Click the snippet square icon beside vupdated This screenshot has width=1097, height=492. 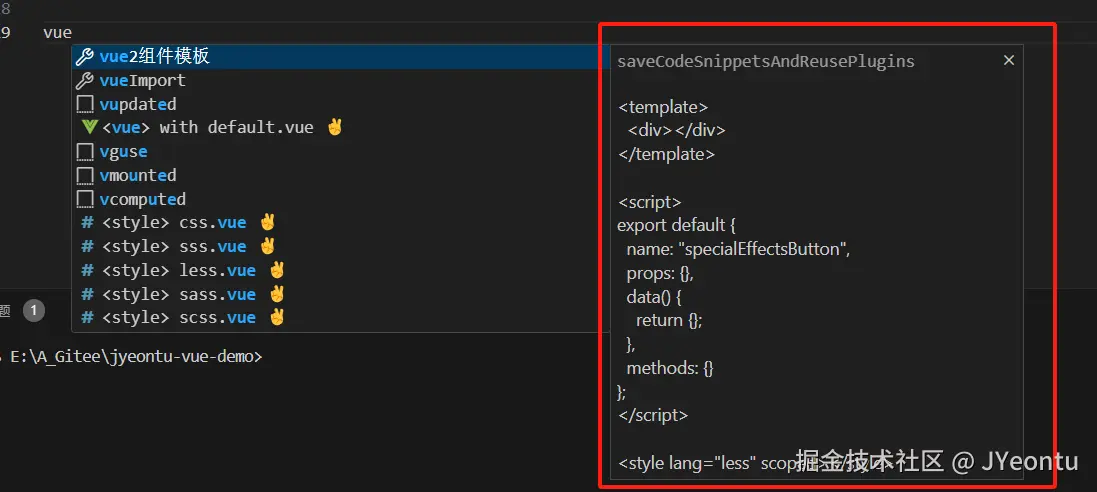coord(85,104)
